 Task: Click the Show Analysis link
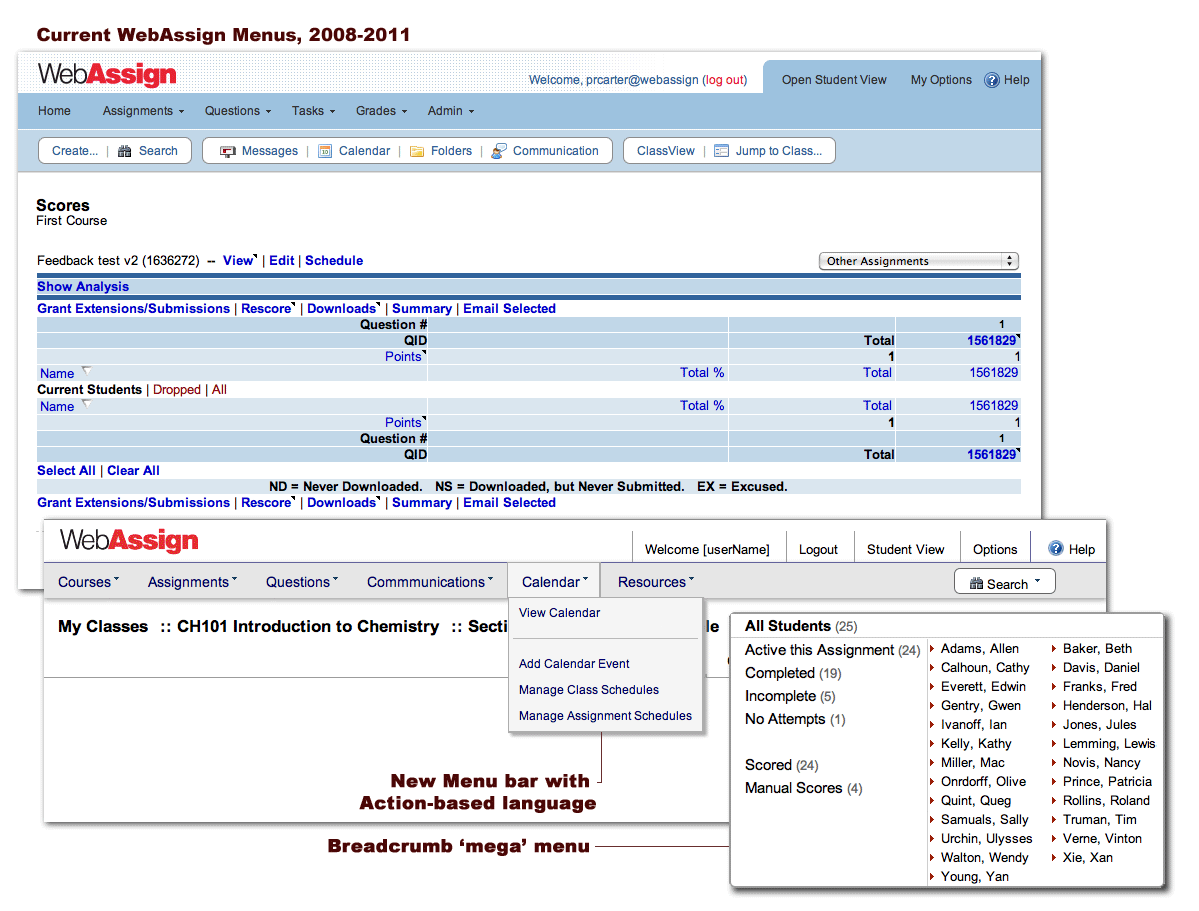point(83,287)
